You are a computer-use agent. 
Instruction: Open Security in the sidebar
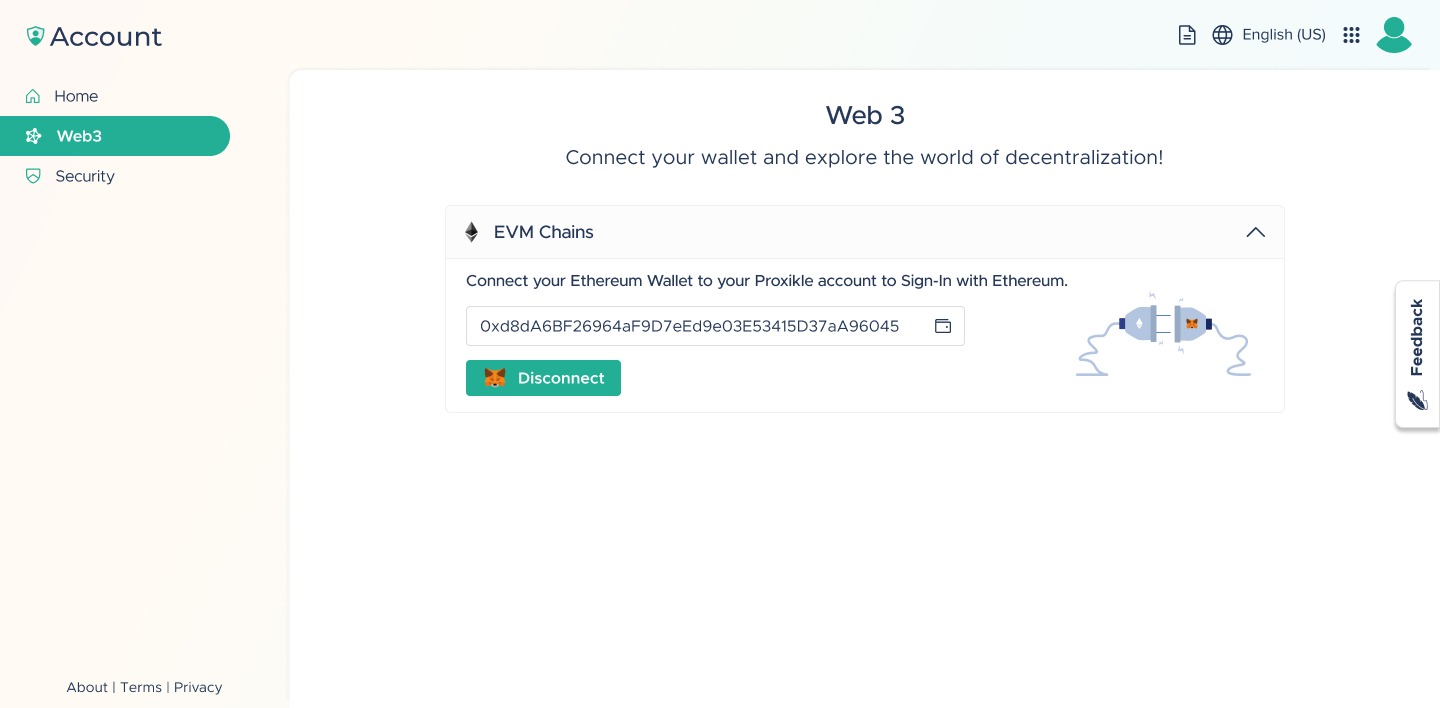tap(85, 176)
